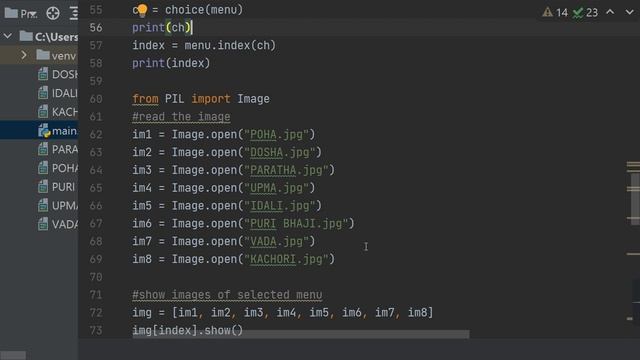Click the green checkmark typo count 23
Viewport: 640px width, 360px height.
(x=585, y=12)
